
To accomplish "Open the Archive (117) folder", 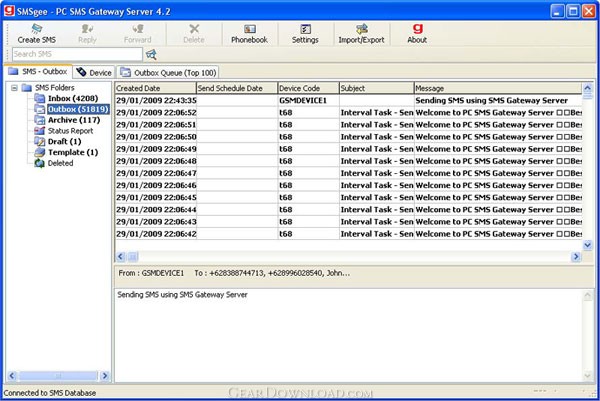I will 74,120.
